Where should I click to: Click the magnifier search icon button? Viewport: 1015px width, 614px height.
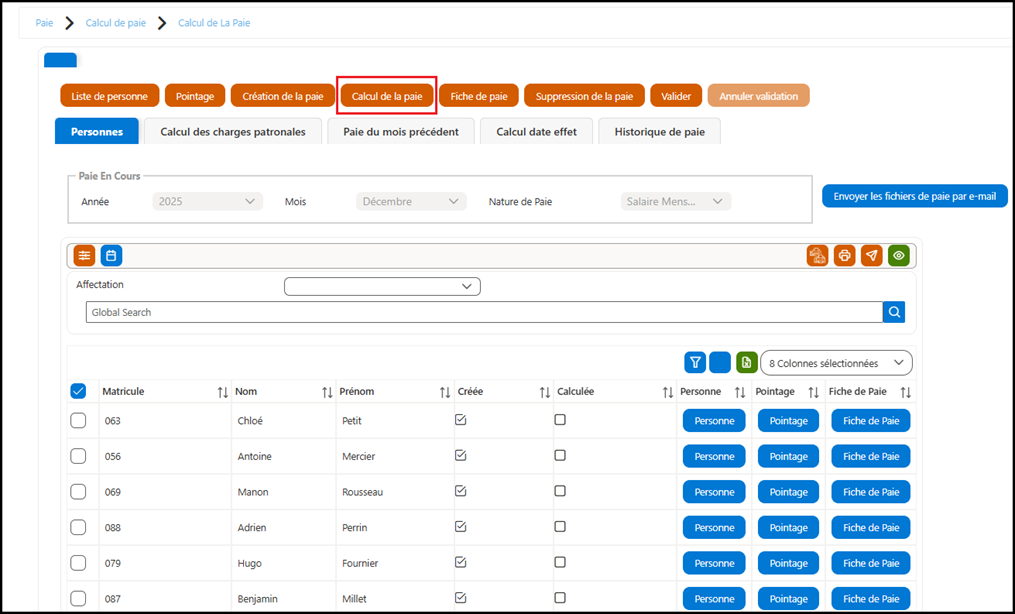[894, 312]
